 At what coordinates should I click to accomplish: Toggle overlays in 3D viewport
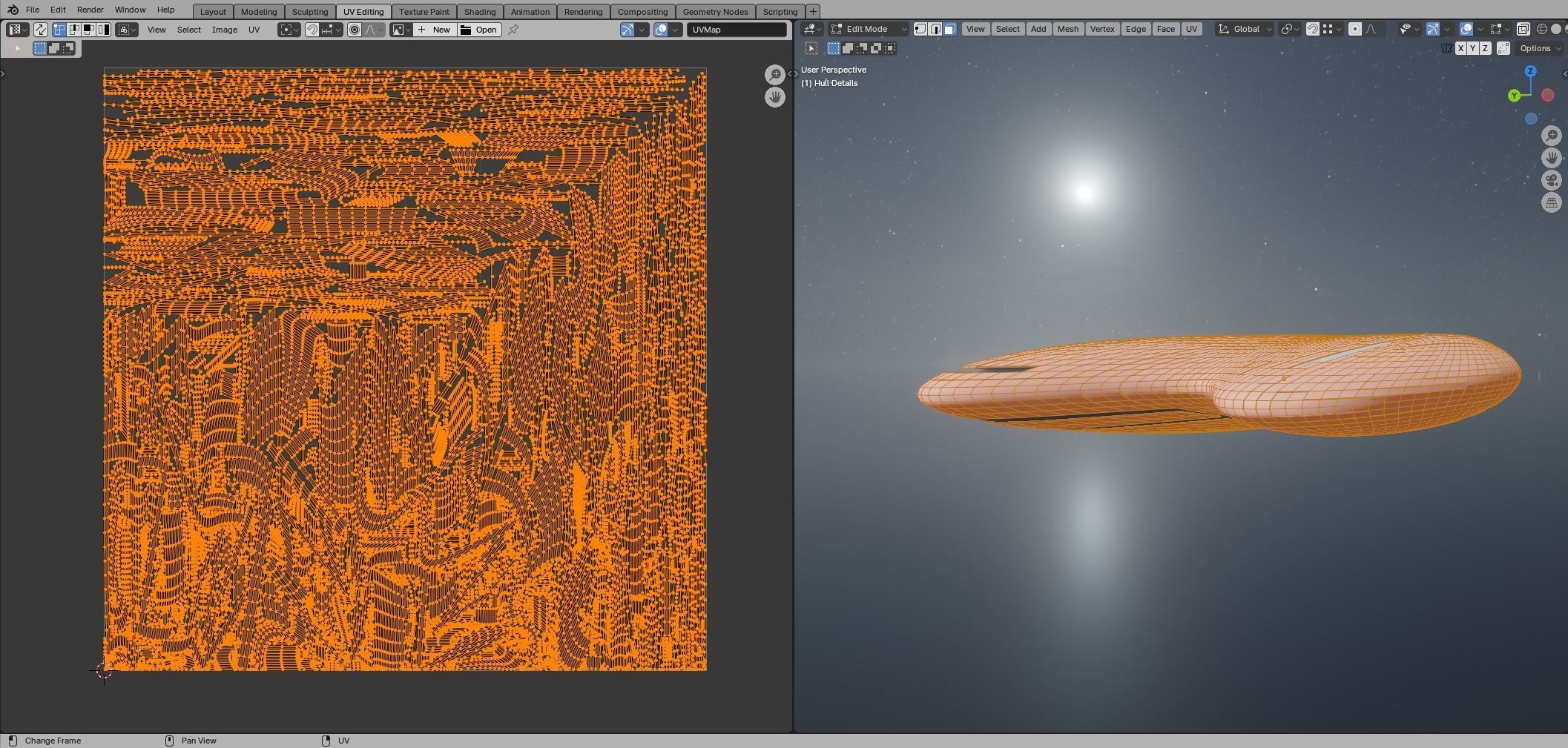[1466, 29]
